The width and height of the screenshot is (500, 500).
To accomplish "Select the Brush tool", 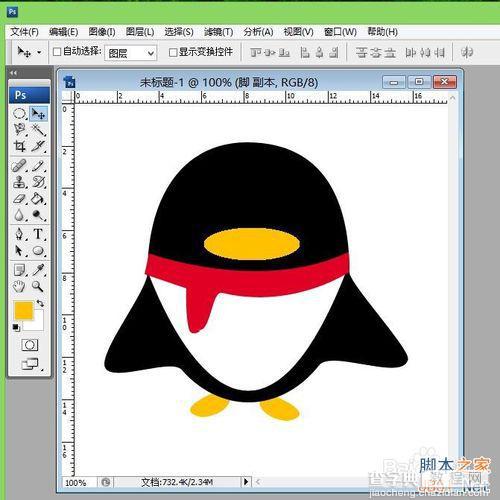I will tap(38, 166).
